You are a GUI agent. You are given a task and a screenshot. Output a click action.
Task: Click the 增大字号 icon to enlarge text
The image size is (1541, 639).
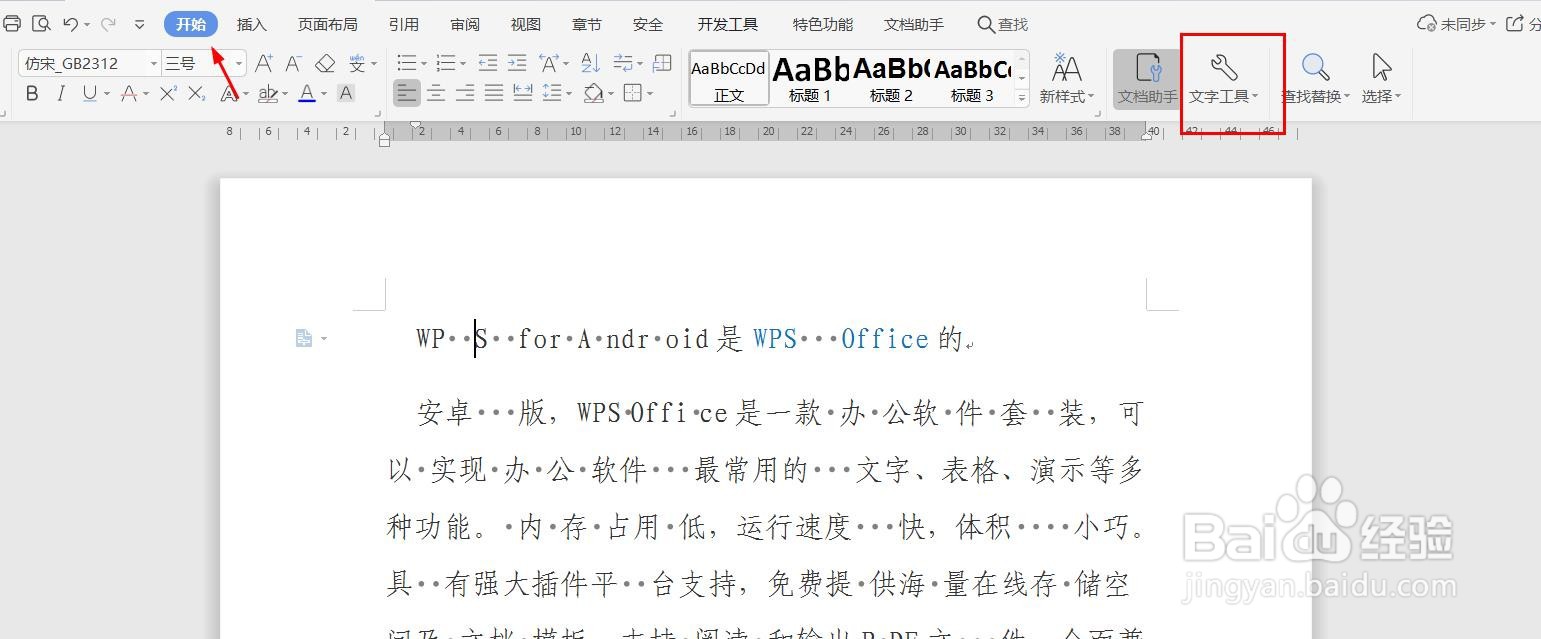coord(264,62)
